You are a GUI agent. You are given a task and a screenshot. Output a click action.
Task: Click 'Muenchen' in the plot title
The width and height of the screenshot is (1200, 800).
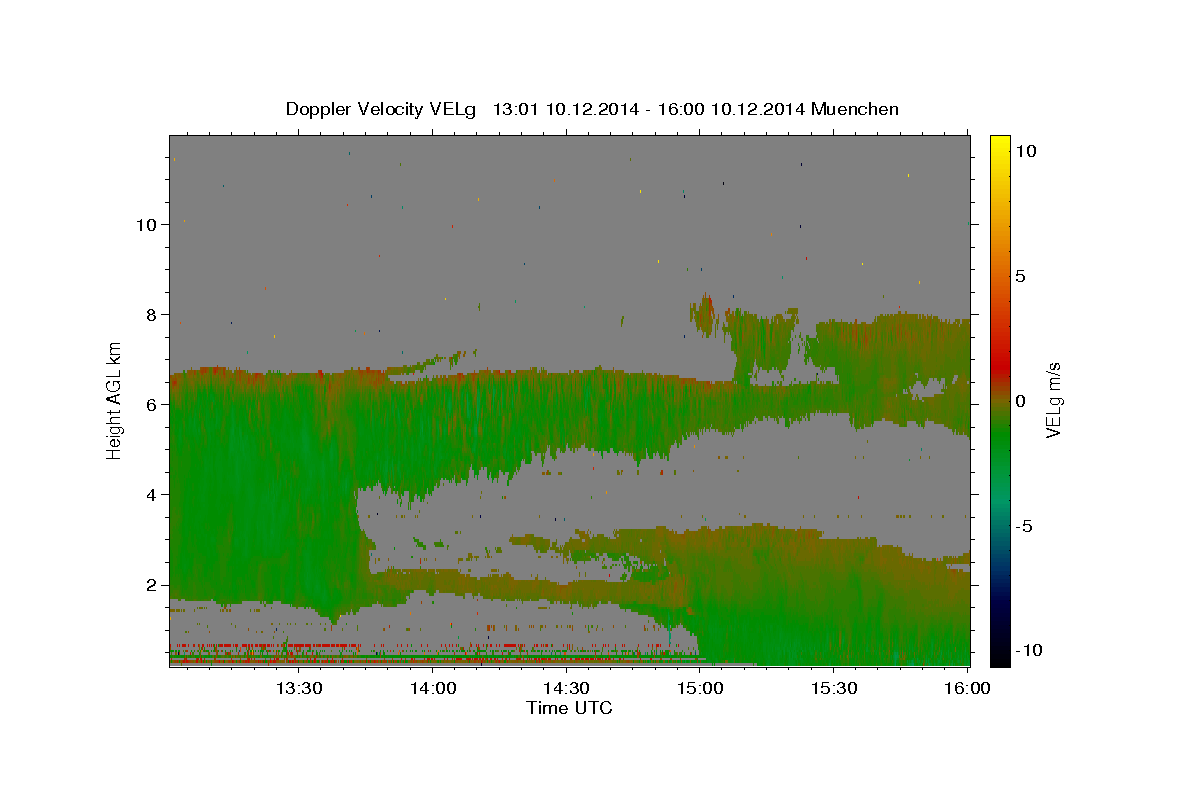(855, 109)
